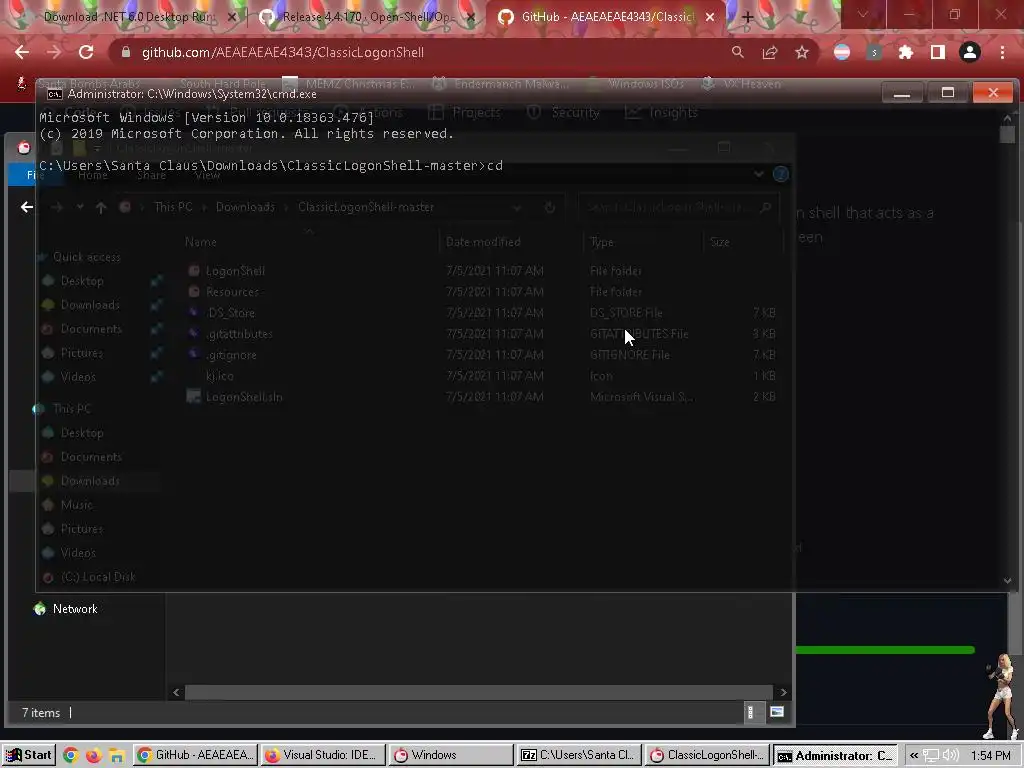Click the 'Administrator: C...' cmd taskbar button
The height and width of the screenshot is (768, 1024).
click(x=835, y=756)
